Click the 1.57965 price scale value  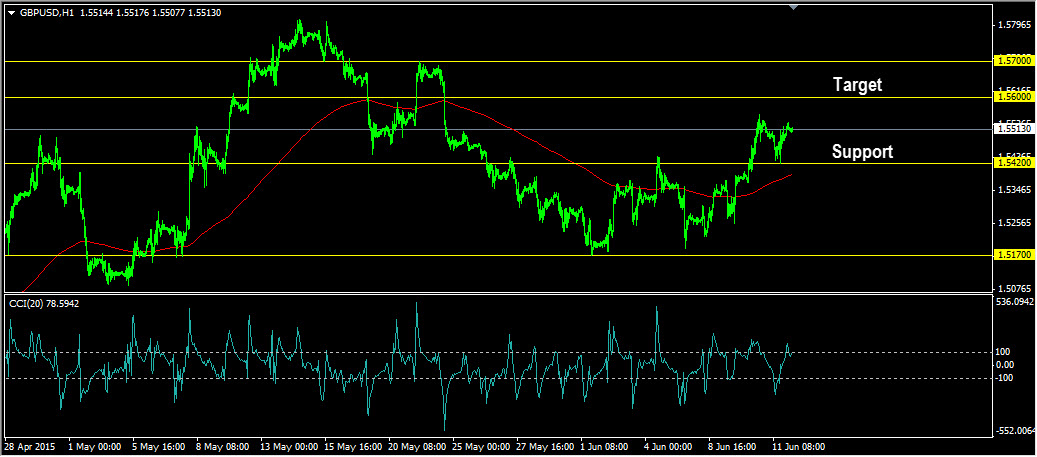pyautogui.click(x=1016, y=26)
